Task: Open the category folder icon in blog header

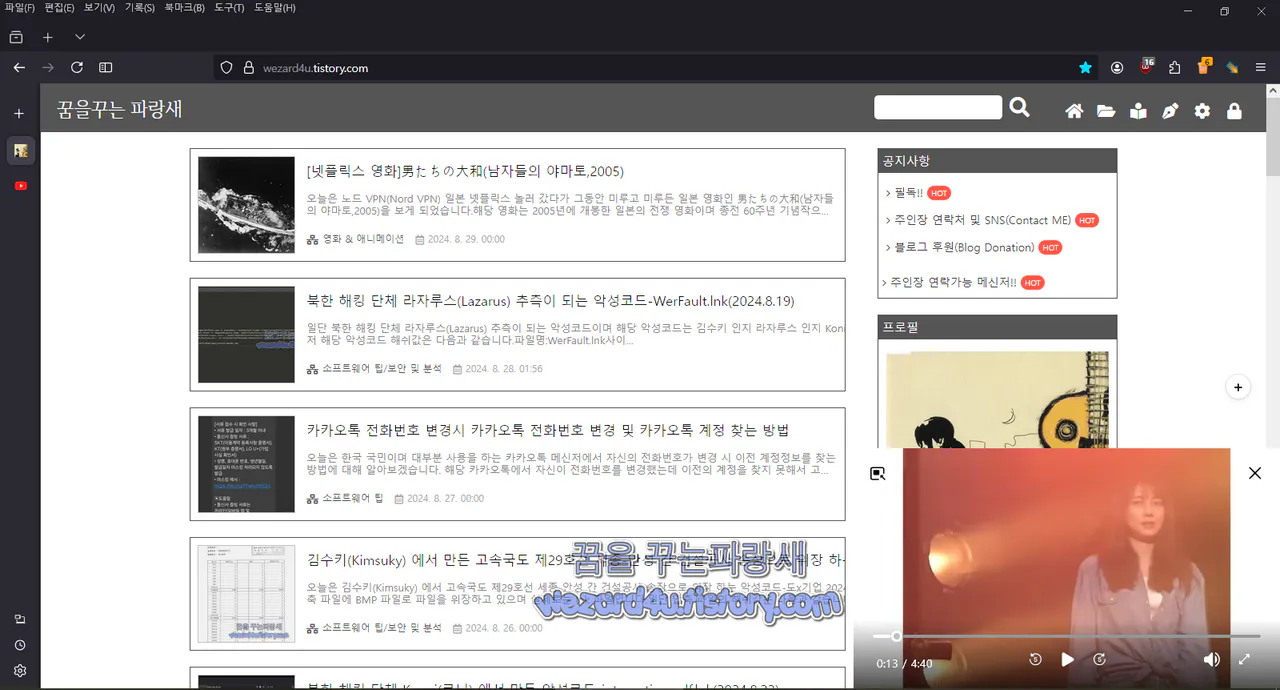Action: click(1106, 110)
